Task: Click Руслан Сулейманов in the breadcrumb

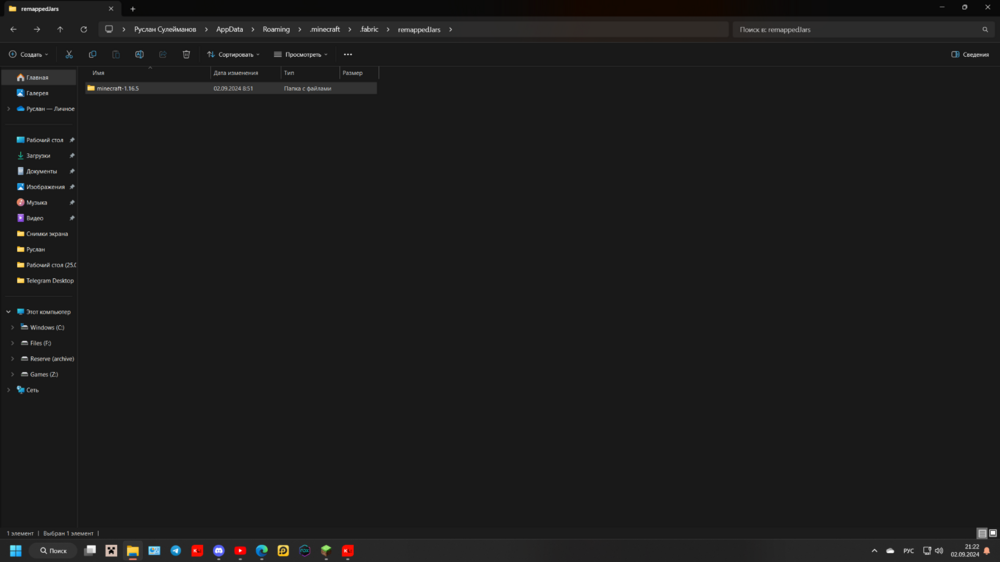Action: [165, 29]
